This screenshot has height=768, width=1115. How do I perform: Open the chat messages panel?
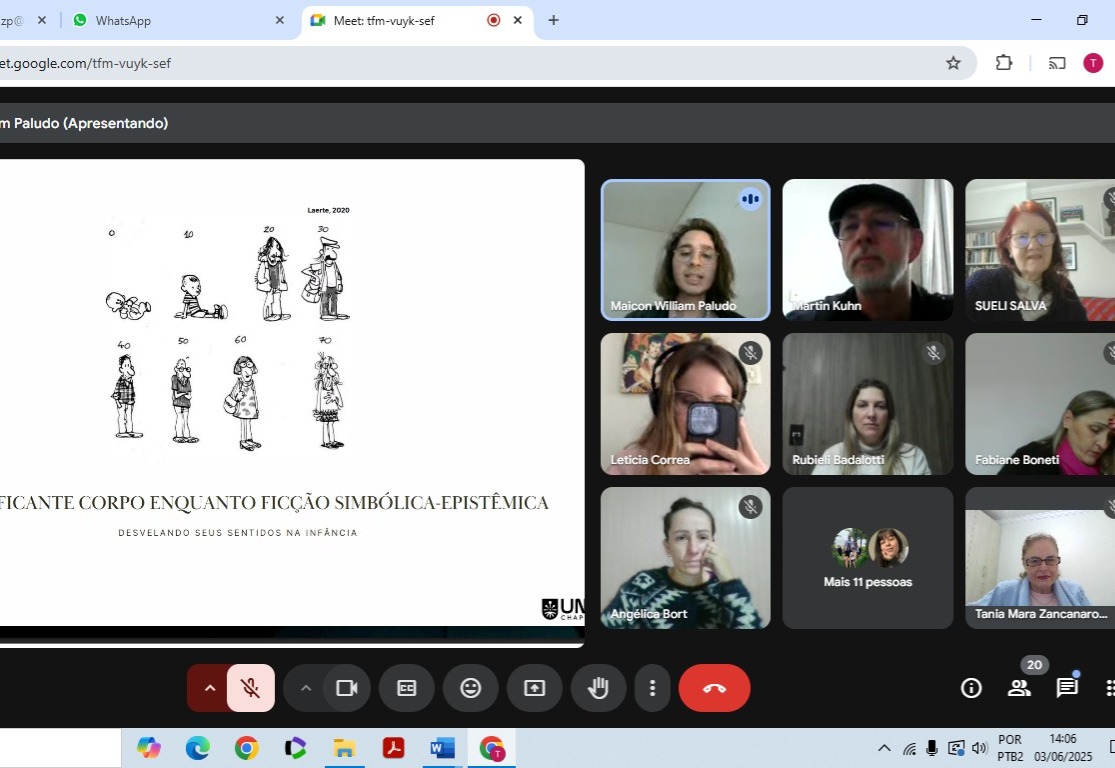point(1067,688)
